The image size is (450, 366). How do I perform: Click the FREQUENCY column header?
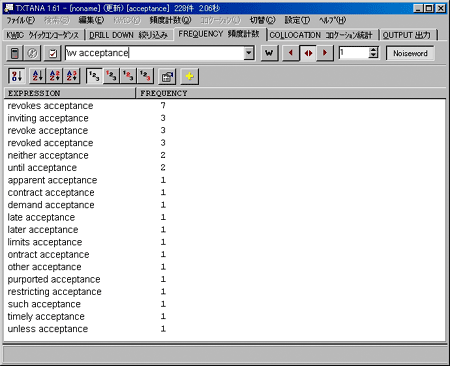click(291, 93)
